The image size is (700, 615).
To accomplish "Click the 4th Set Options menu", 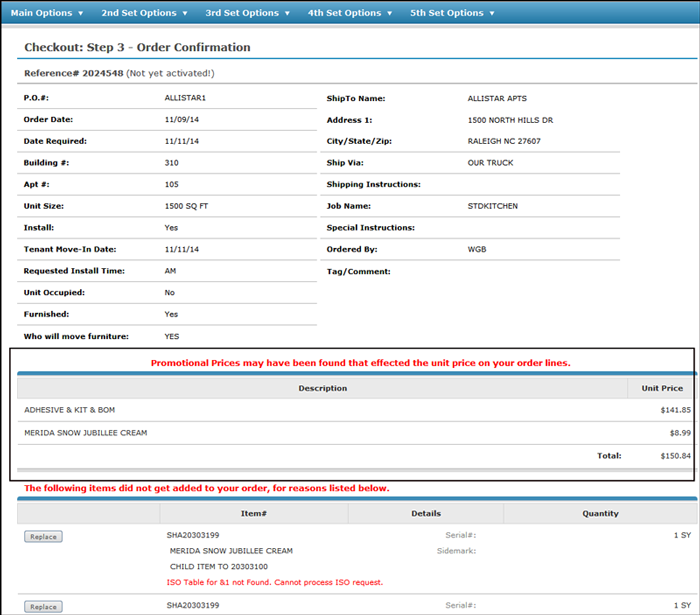I will click(350, 13).
